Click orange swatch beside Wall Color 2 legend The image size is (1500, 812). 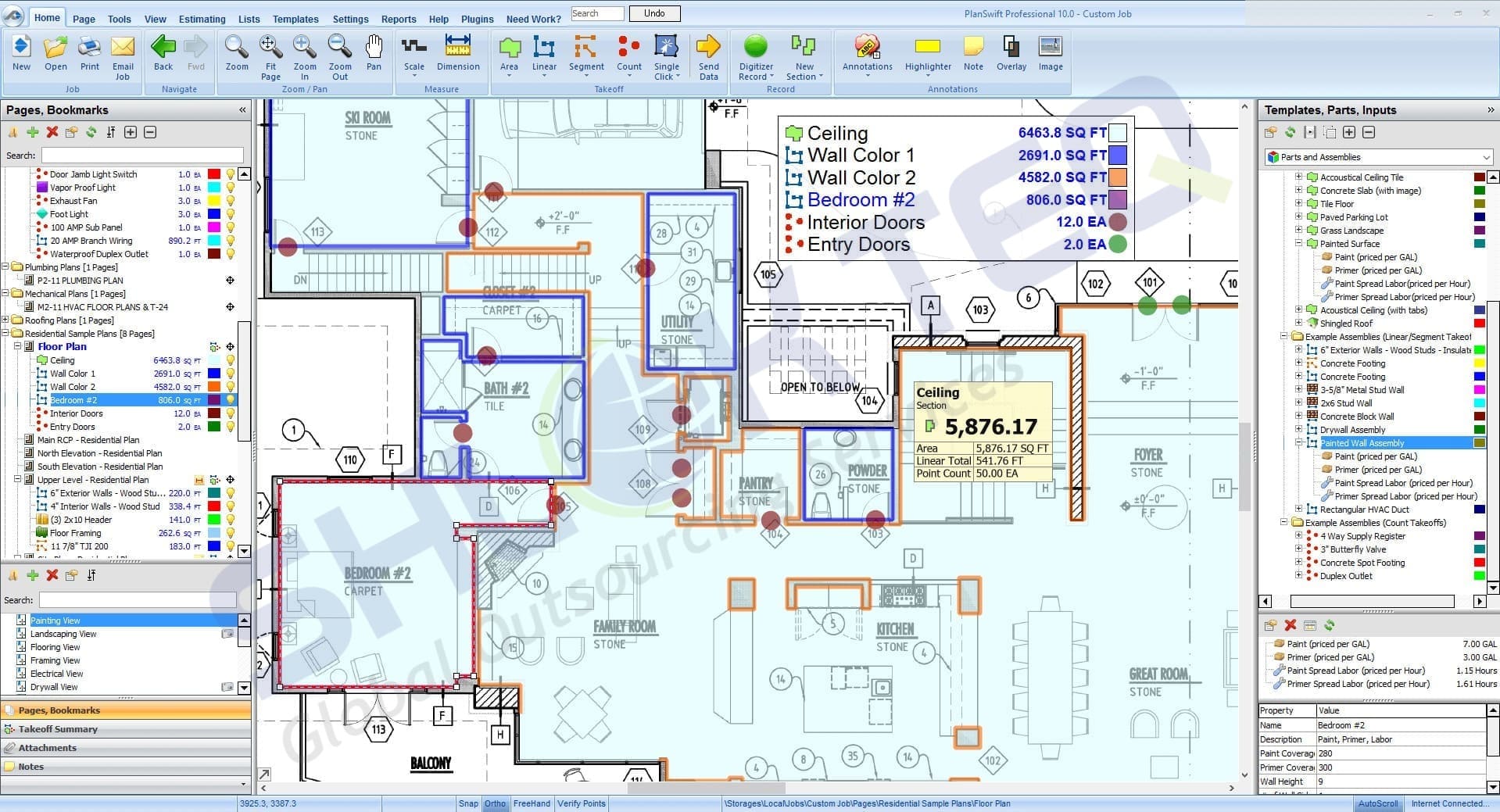(x=1118, y=177)
